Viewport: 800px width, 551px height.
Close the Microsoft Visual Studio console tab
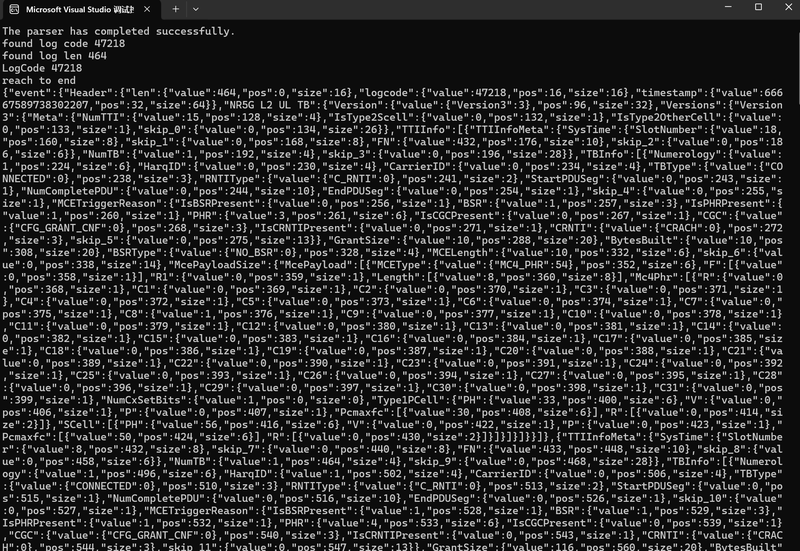(x=147, y=9)
